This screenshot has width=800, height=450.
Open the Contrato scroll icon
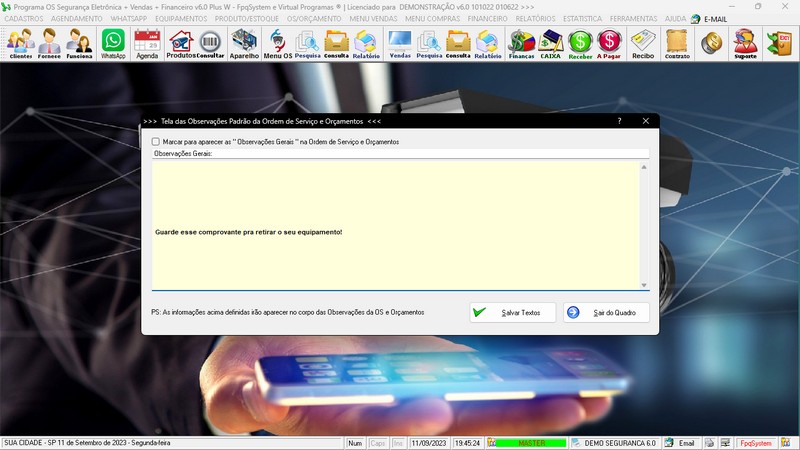pyautogui.click(x=677, y=43)
